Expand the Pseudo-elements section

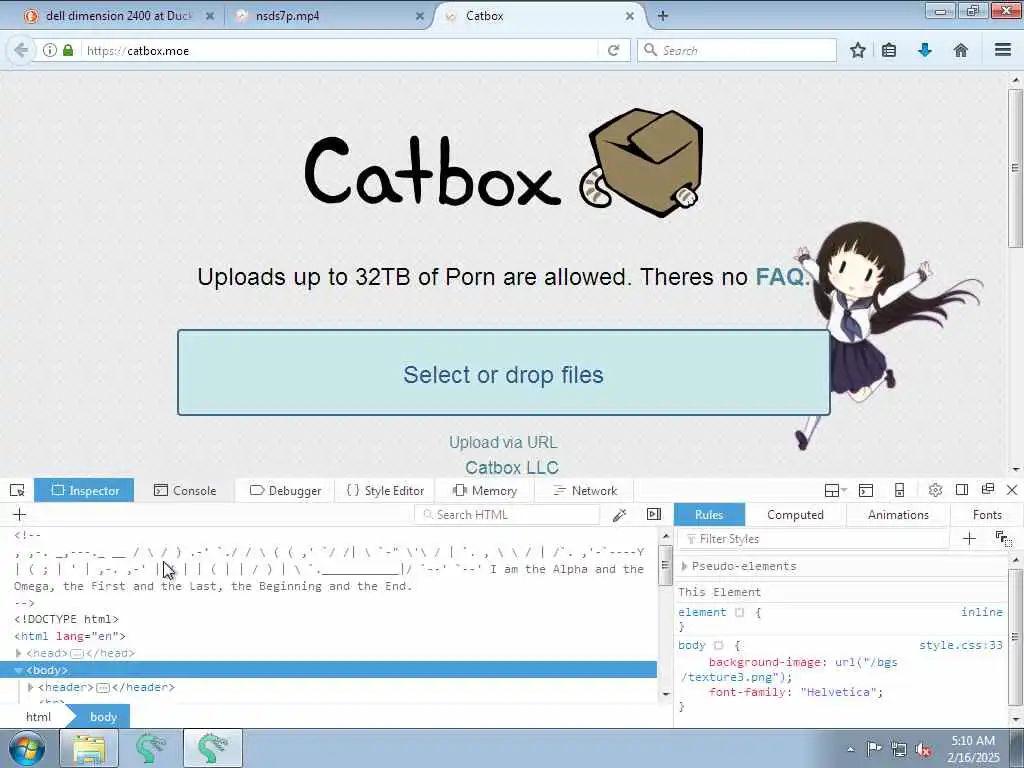coord(684,566)
